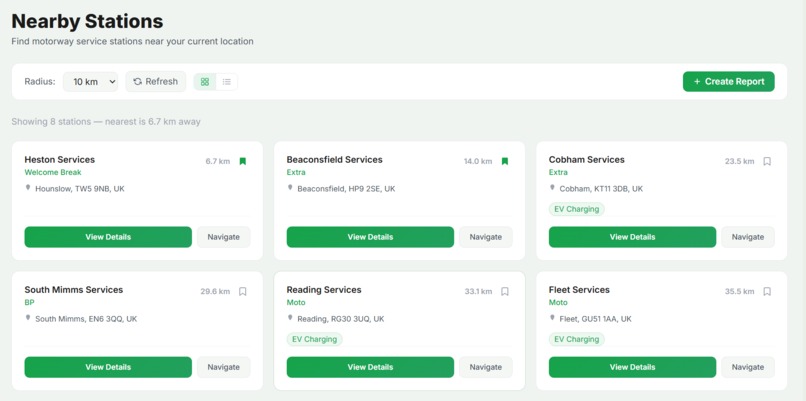806x401 pixels.
Task: Click the 29.6 km distance value
Action: click(x=215, y=291)
